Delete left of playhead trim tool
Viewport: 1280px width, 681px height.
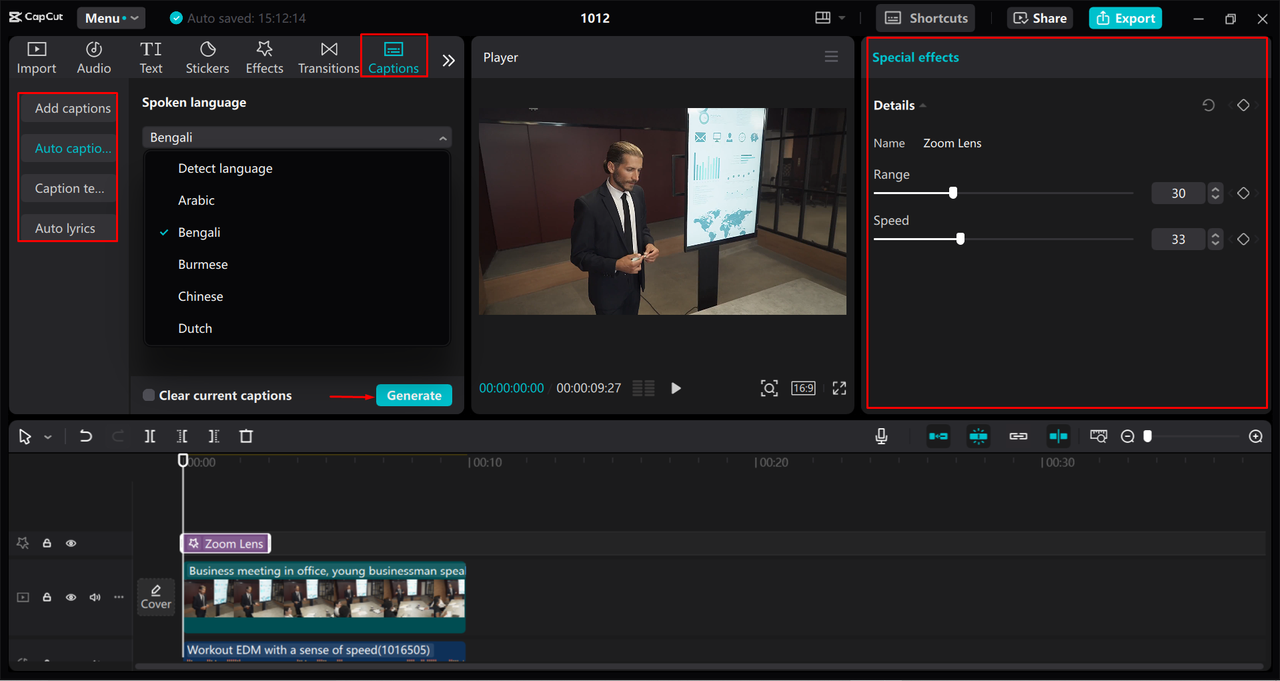182,436
